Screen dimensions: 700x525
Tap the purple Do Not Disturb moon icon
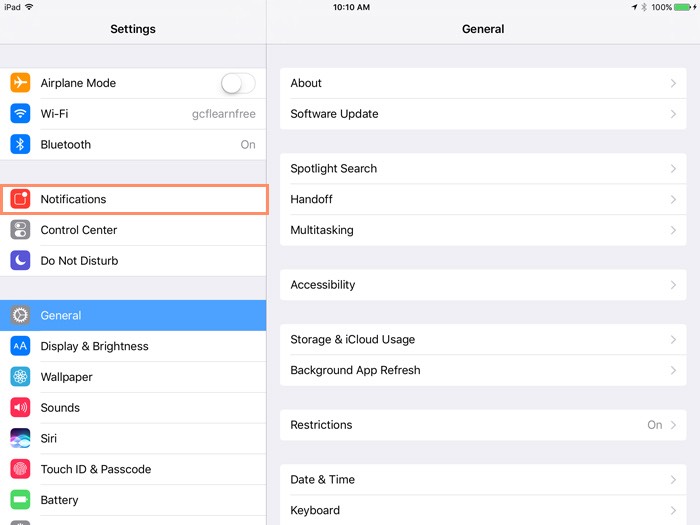(20, 261)
